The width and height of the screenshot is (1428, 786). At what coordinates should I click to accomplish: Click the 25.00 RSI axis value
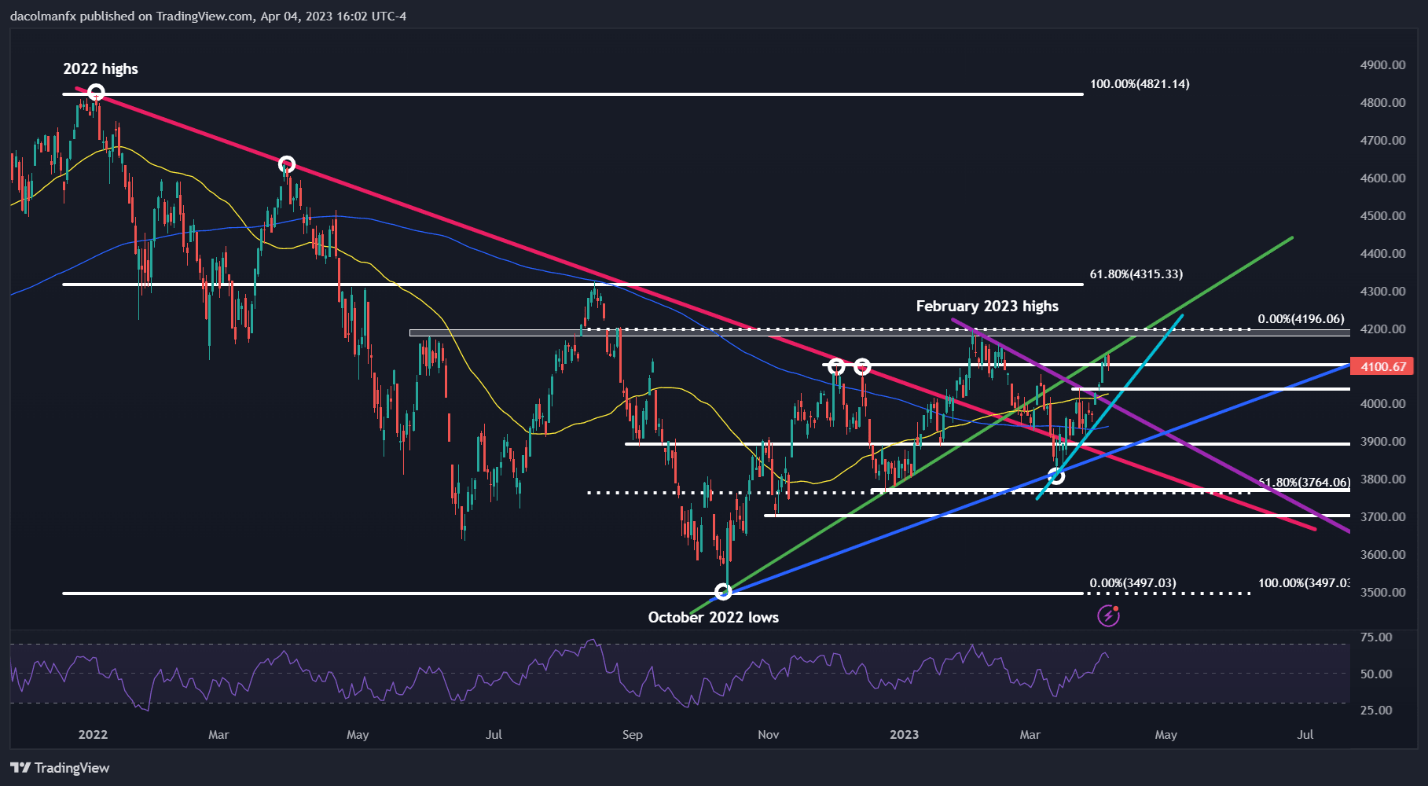coord(1377,711)
